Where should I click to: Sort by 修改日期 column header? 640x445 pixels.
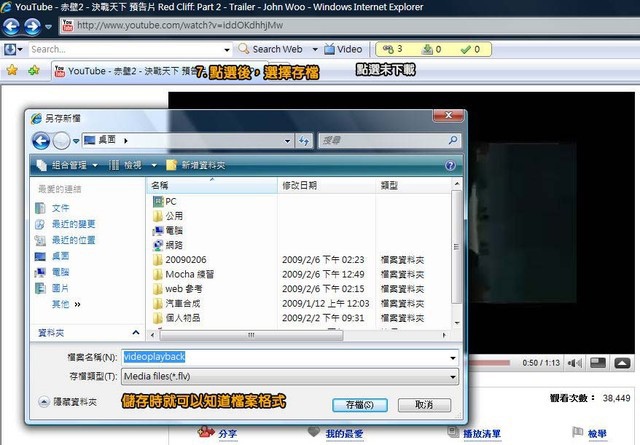coord(327,186)
